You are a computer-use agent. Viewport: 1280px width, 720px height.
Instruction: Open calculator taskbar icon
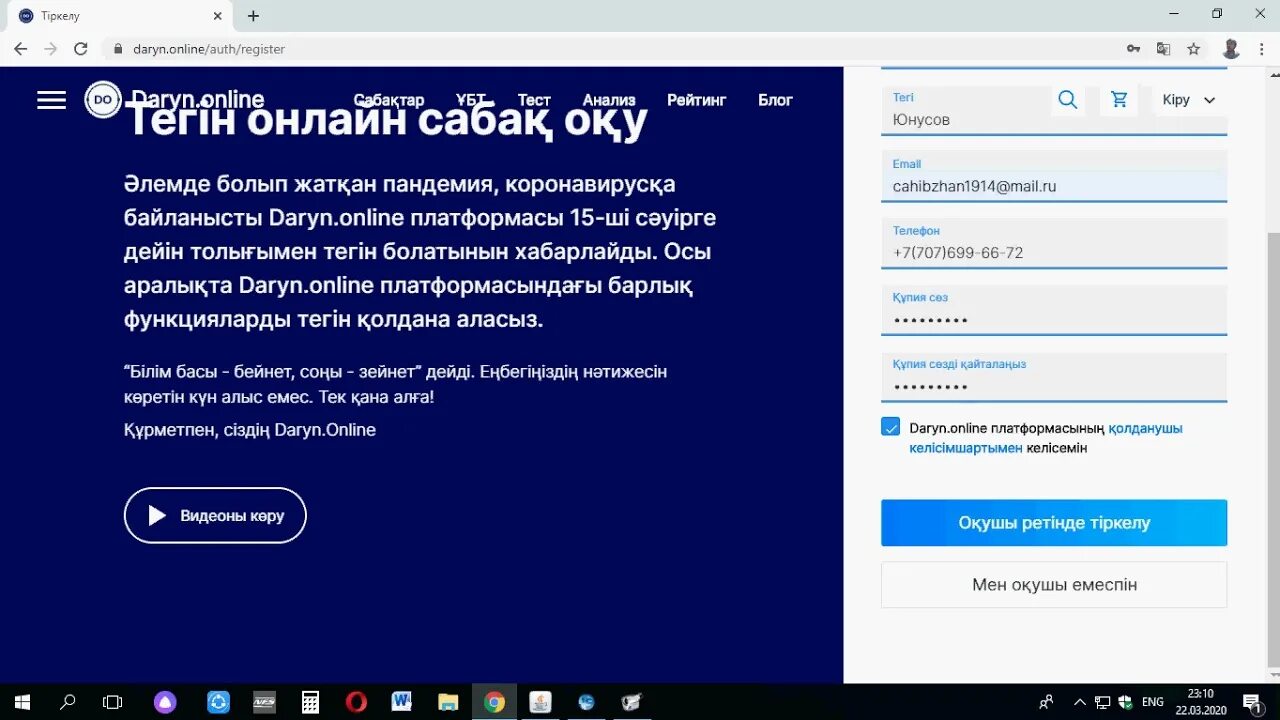click(310, 702)
